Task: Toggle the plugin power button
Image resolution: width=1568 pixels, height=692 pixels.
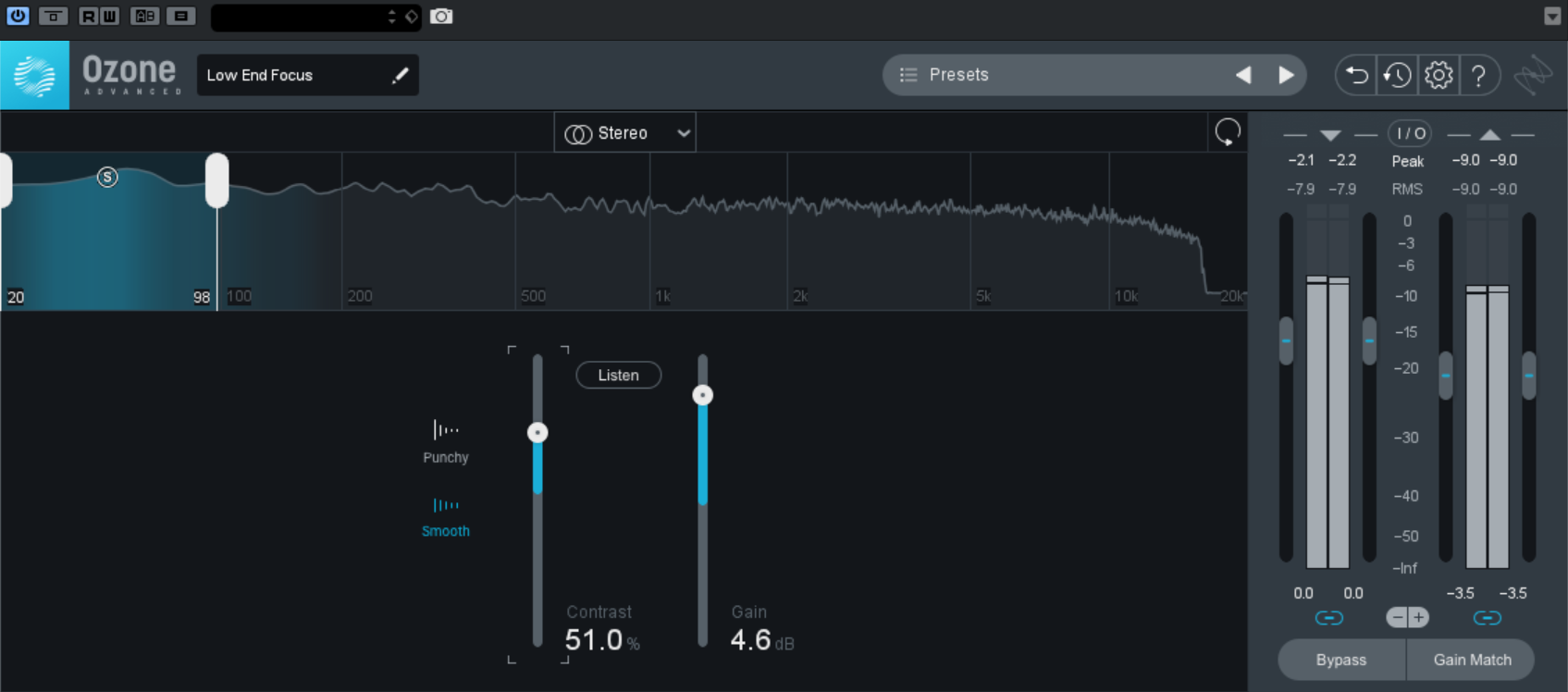Action: (x=18, y=16)
